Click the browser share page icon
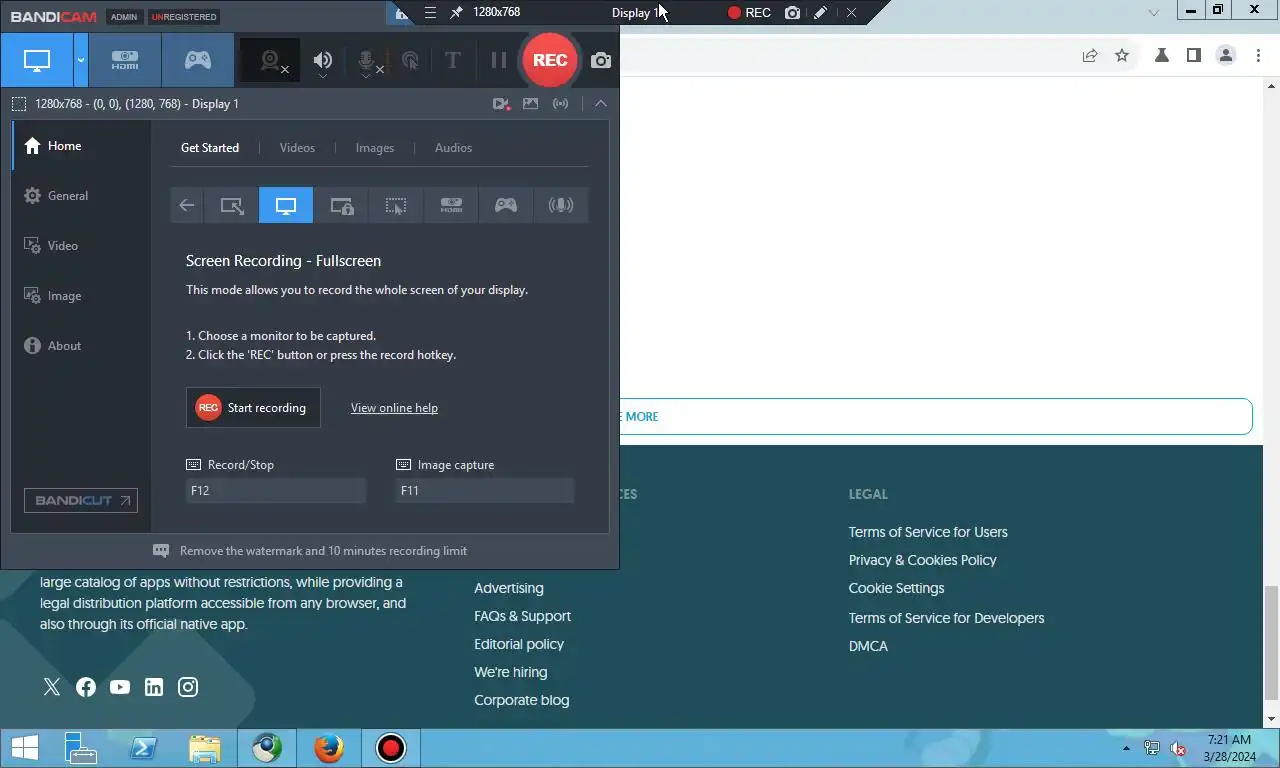 (x=1090, y=56)
